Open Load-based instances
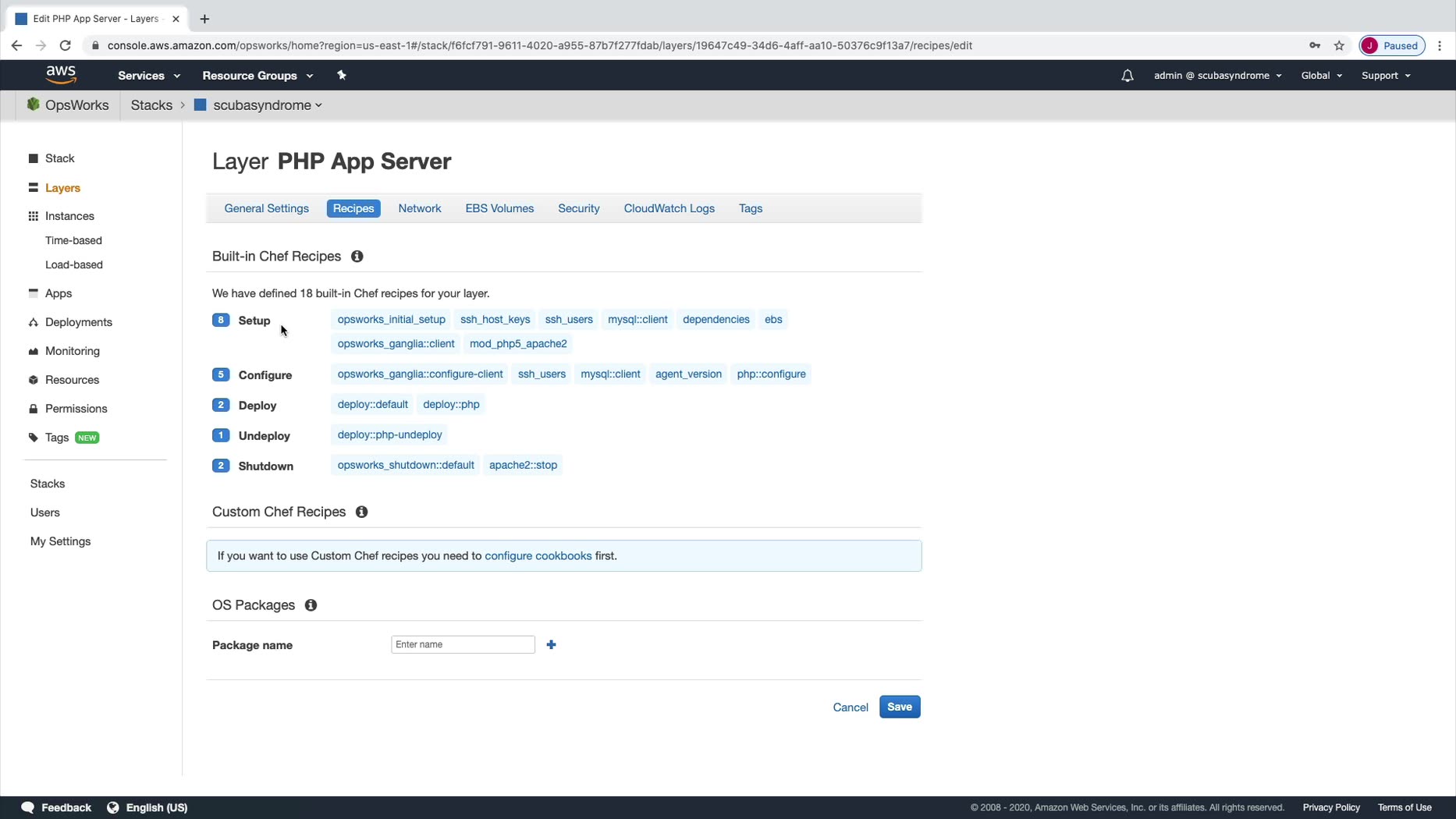 [x=74, y=264]
